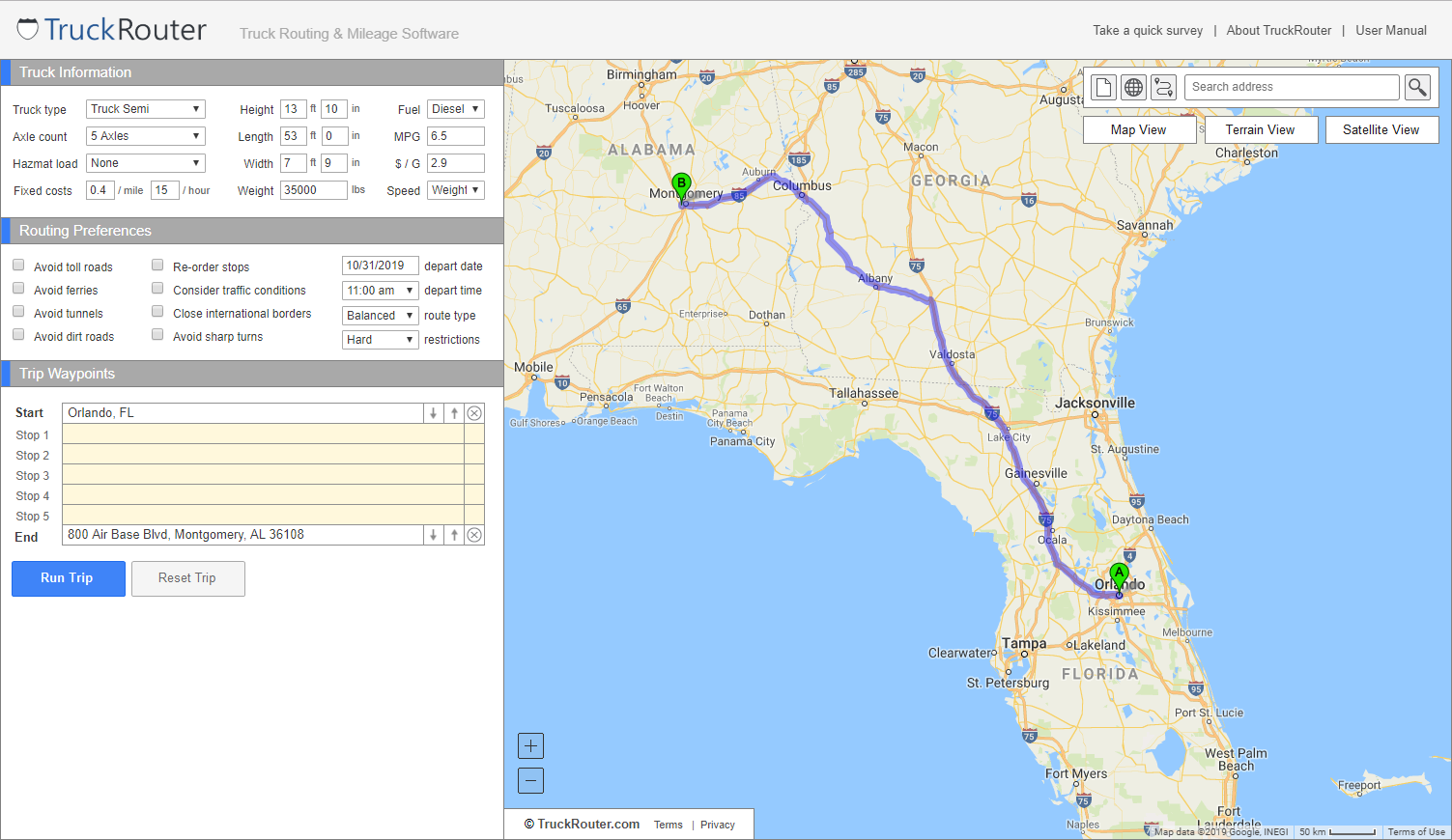
Task: Move the Start waypoint down with arrow
Action: coord(433,413)
